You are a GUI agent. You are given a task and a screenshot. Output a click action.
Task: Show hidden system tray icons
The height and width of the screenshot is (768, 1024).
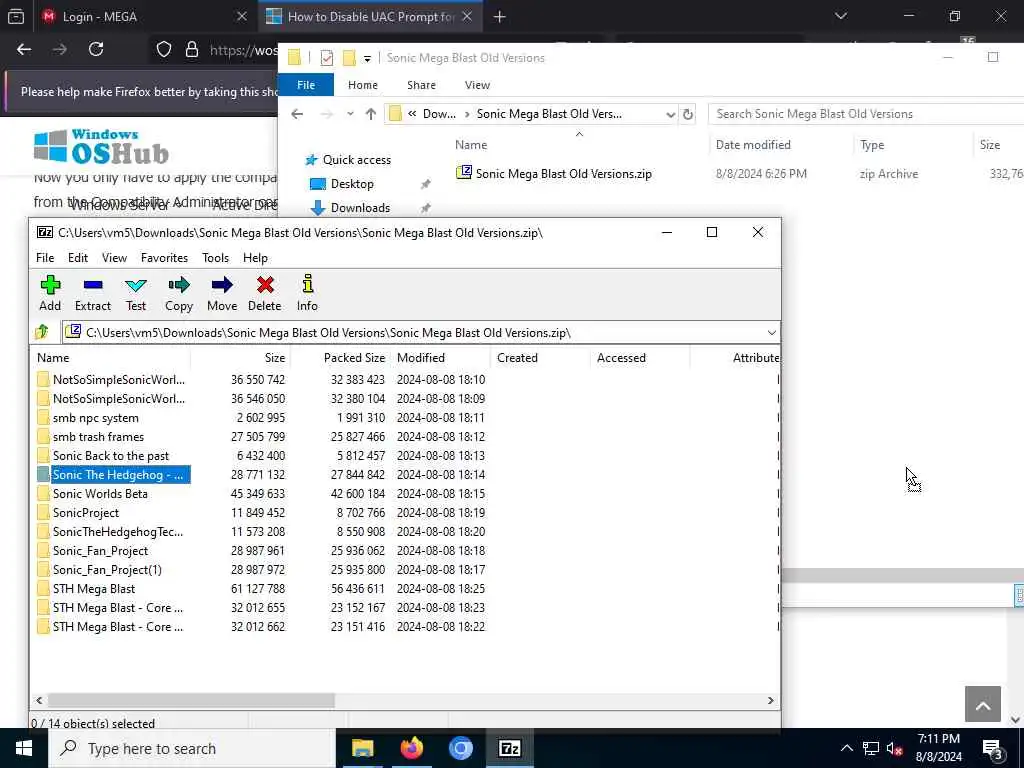[846, 748]
